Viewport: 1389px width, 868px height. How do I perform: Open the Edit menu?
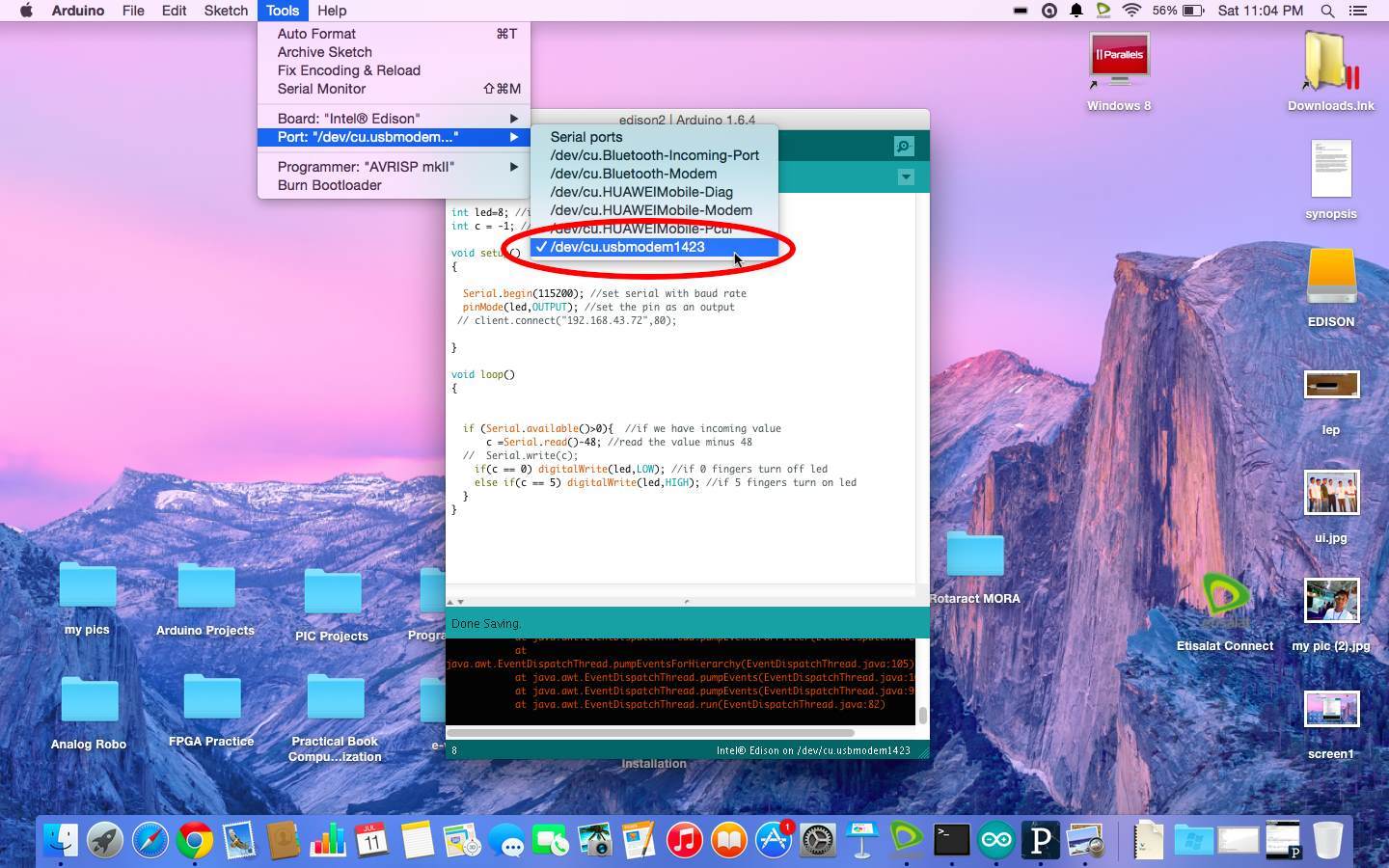pos(174,11)
